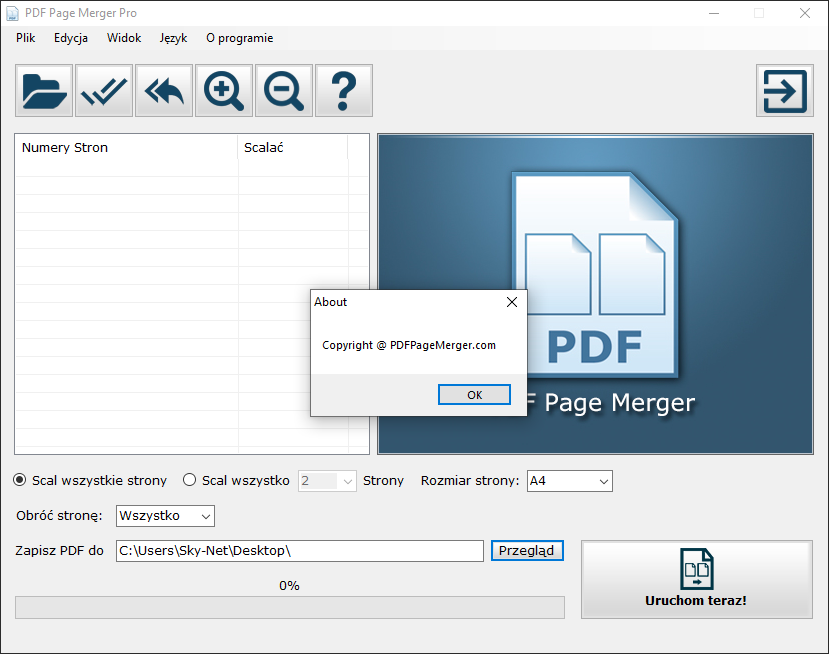Click the exit arrow icon at top right
This screenshot has width=829, height=654.
pos(785,90)
